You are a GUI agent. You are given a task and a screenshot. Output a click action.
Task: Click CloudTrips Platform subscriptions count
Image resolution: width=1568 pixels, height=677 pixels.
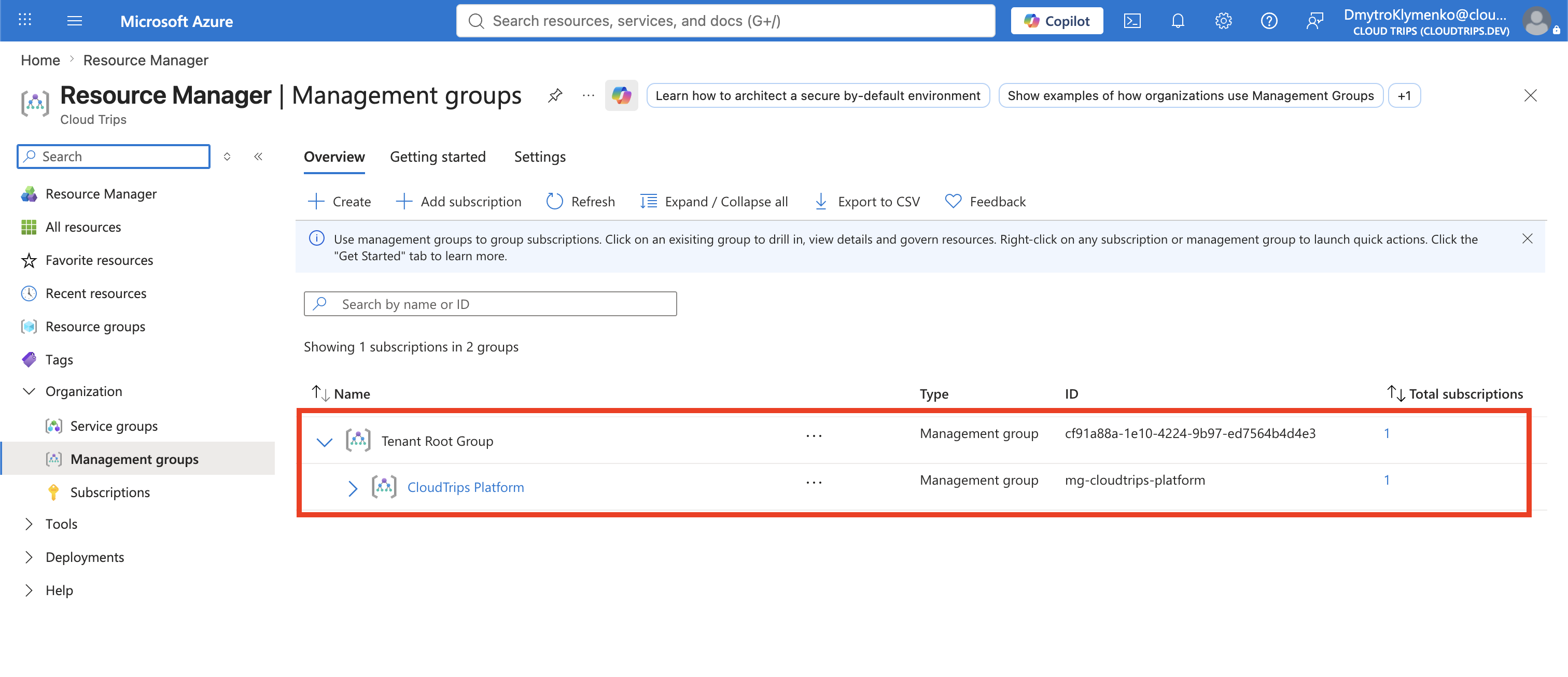pyautogui.click(x=1387, y=480)
